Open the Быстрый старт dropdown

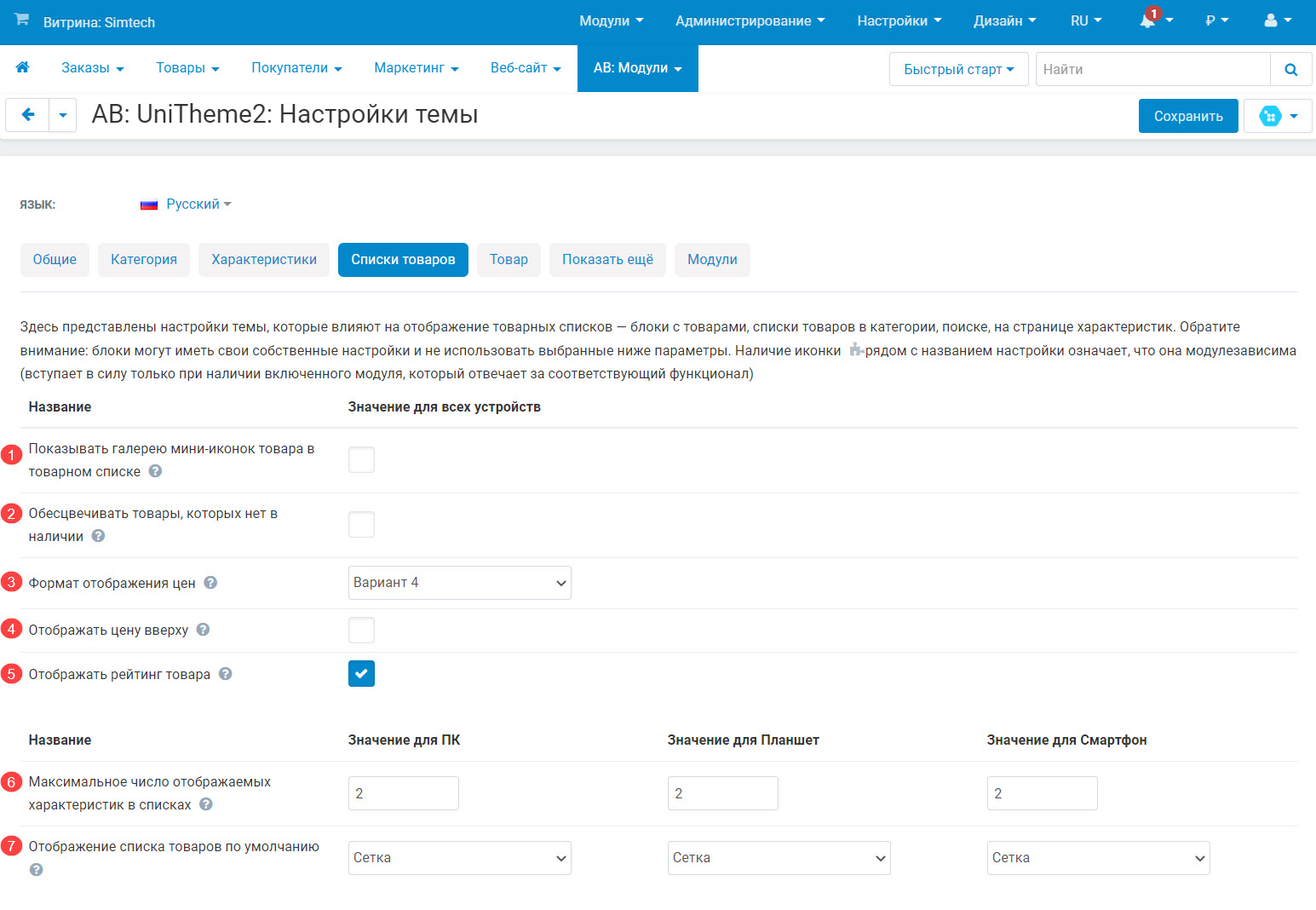(959, 69)
